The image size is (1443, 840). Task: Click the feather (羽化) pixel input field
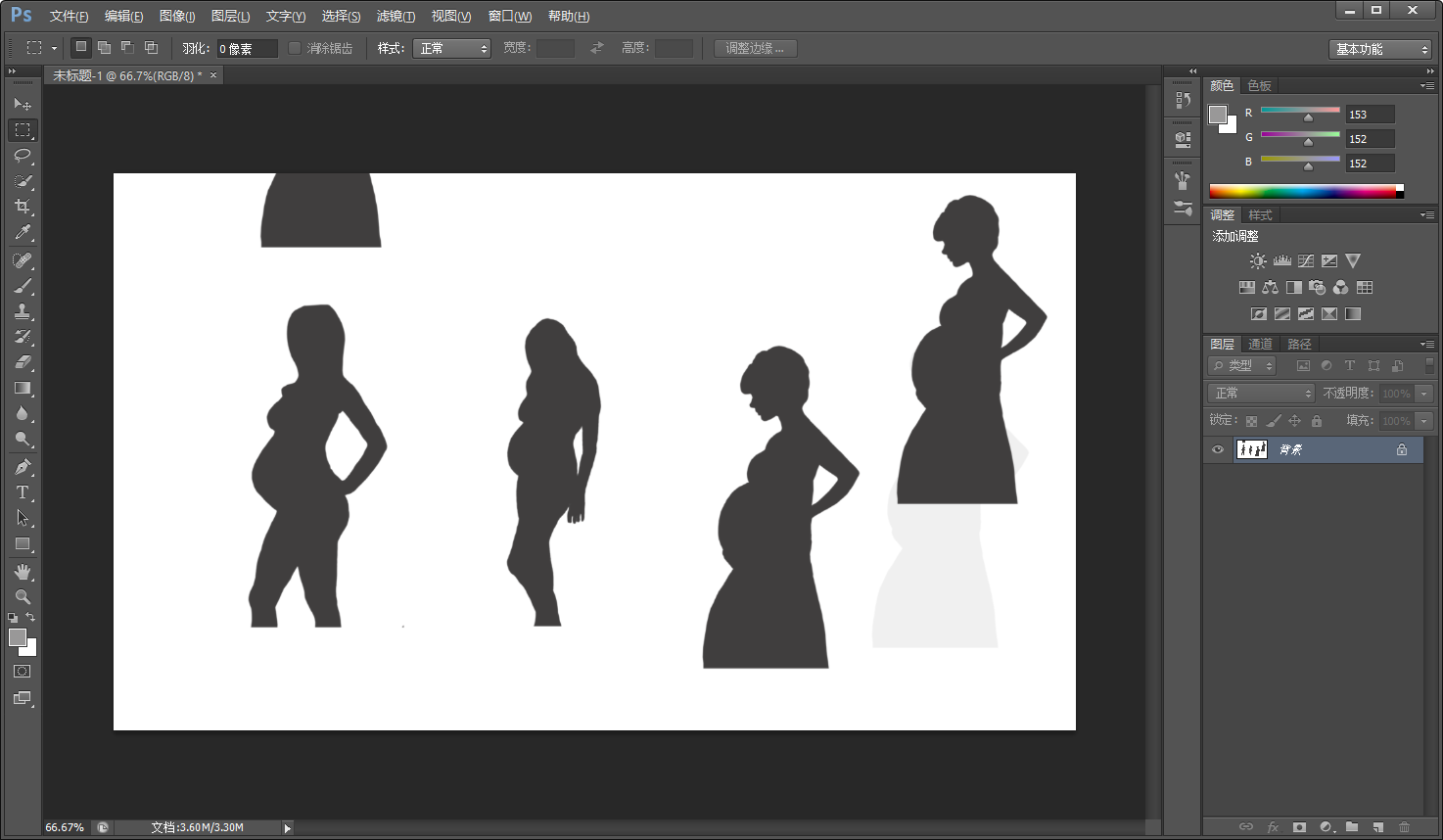[246, 48]
